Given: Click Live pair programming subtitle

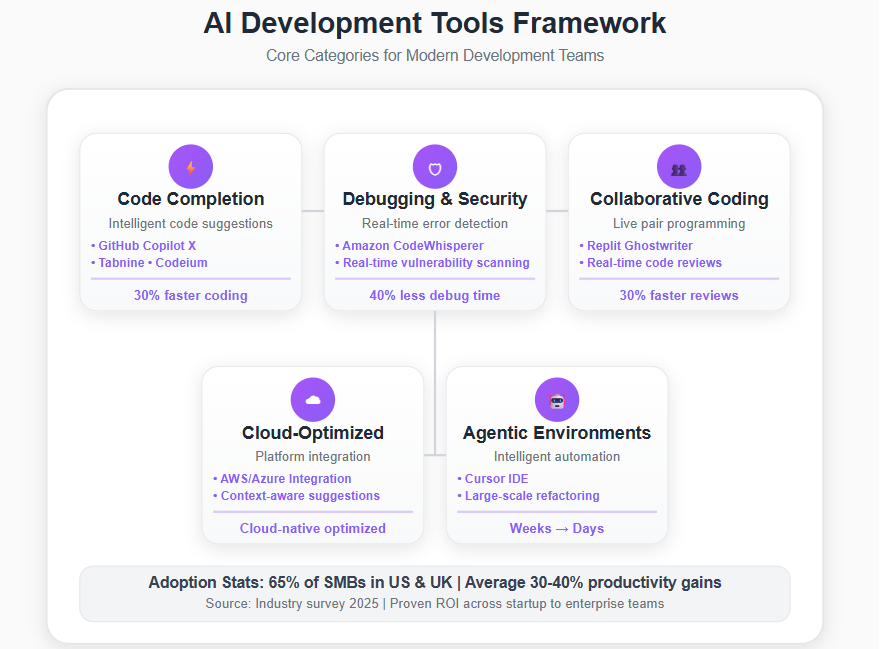Looking at the screenshot, I should (679, 223).
